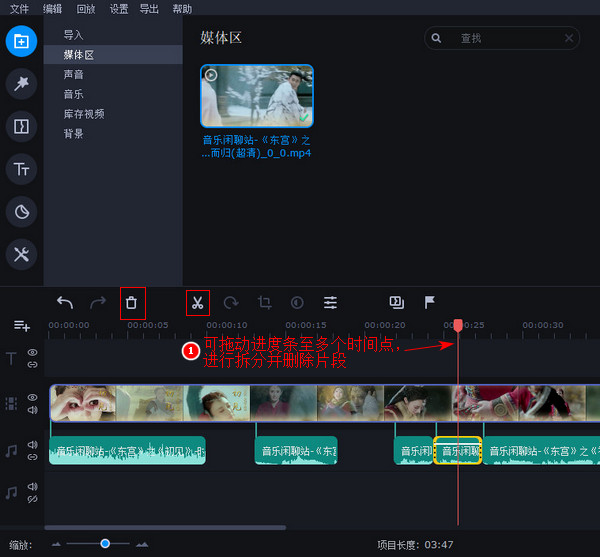
Task: Open the More Tools wrench icon
Action: [21, 254]
